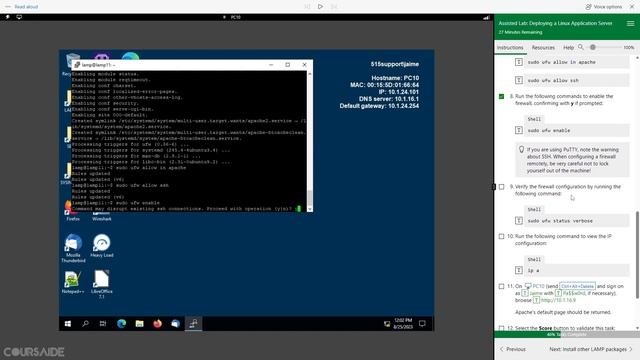
Task: Click the taskbar search magnifier icon
Action: click(85, 324)
